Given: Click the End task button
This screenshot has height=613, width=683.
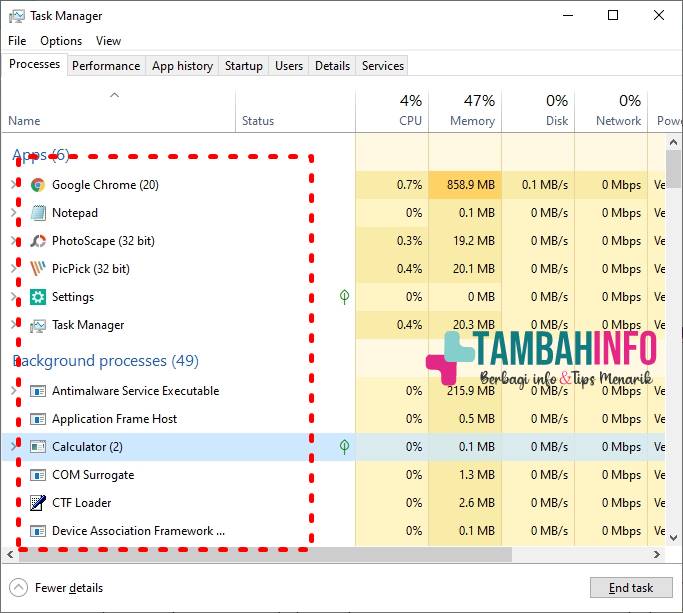Looking at the screenshot, I should (631, 588).
